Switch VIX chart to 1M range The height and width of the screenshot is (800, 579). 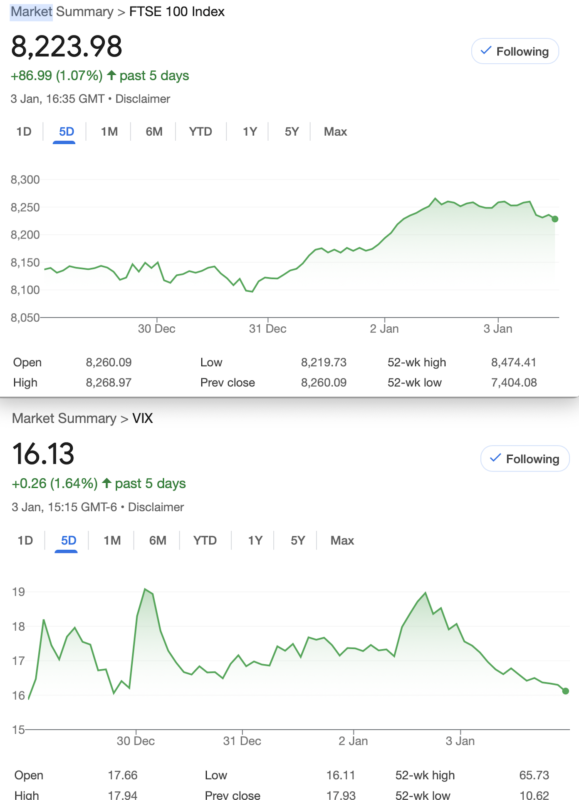tap(112, 540)
